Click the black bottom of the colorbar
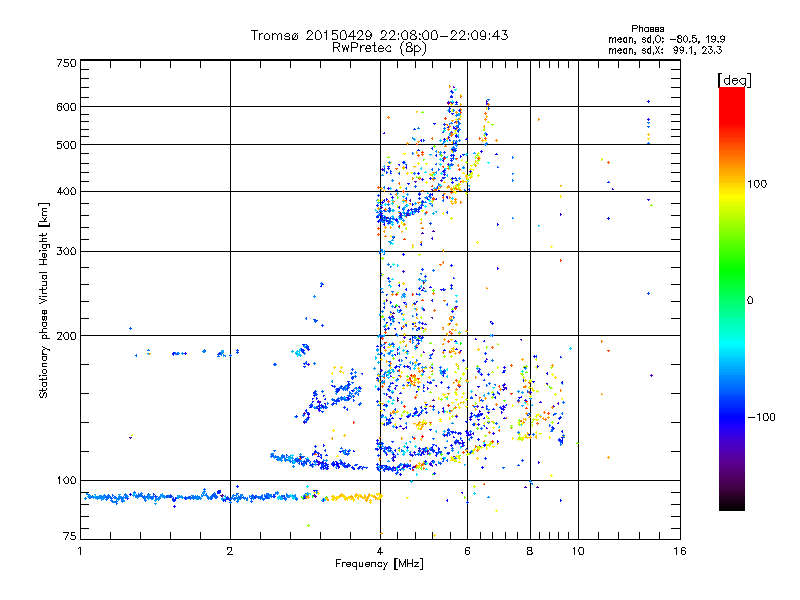 coord(732,503)
